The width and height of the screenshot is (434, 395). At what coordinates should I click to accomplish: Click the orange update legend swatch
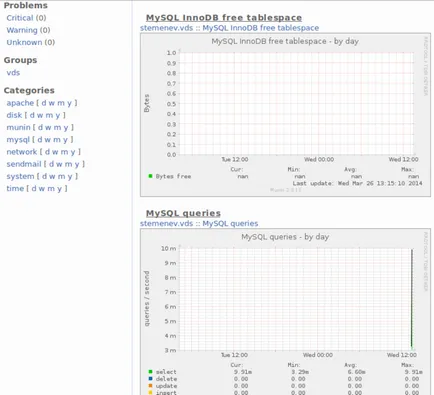(150, 386)
